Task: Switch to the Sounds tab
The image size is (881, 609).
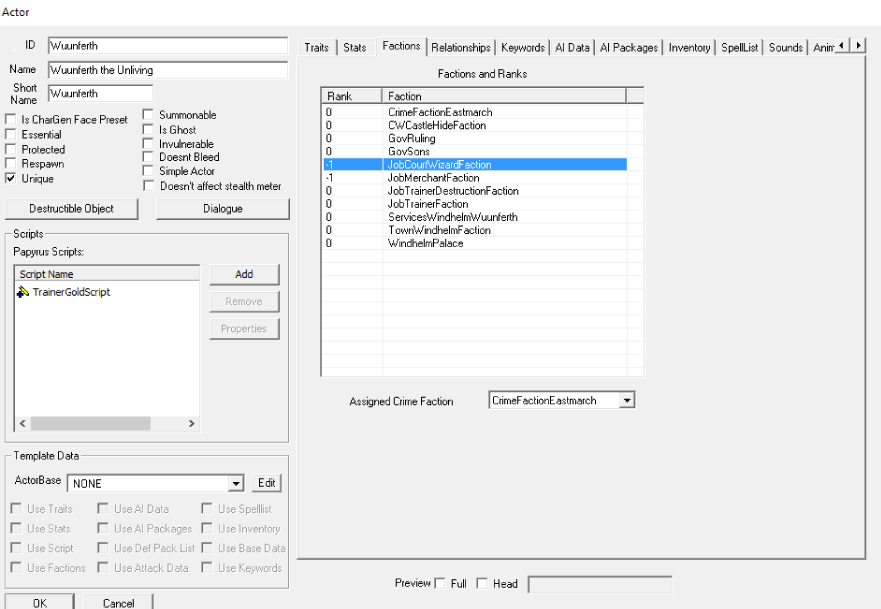Action: 785,48
